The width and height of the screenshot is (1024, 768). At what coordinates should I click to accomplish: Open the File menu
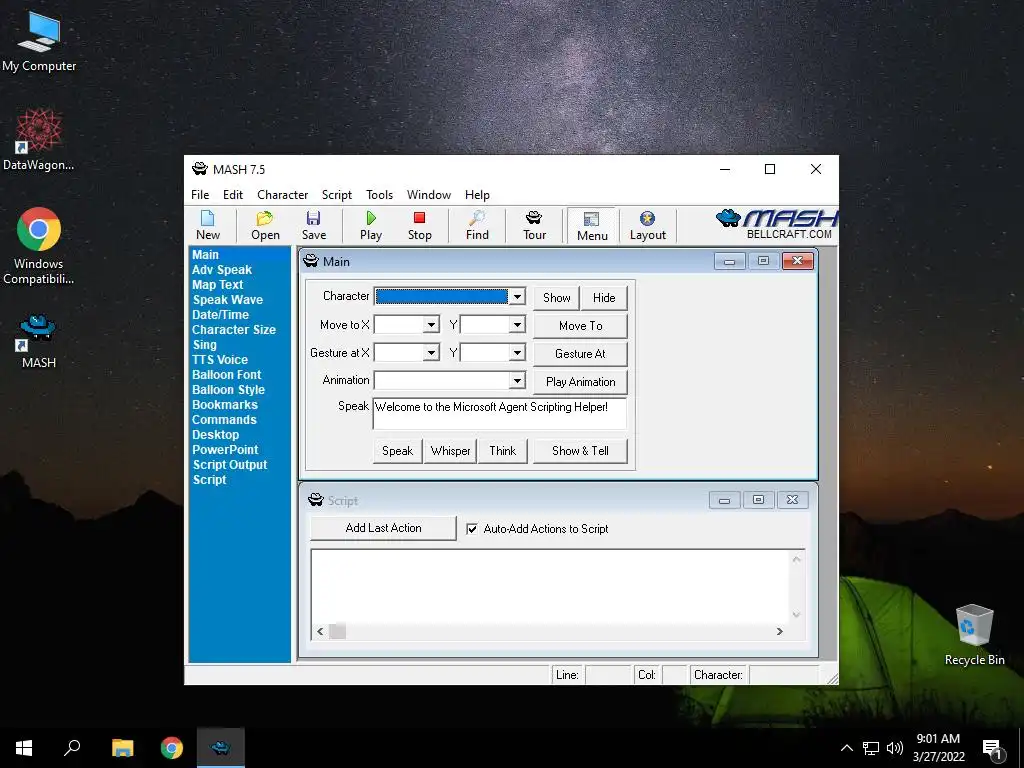(200, 195)
